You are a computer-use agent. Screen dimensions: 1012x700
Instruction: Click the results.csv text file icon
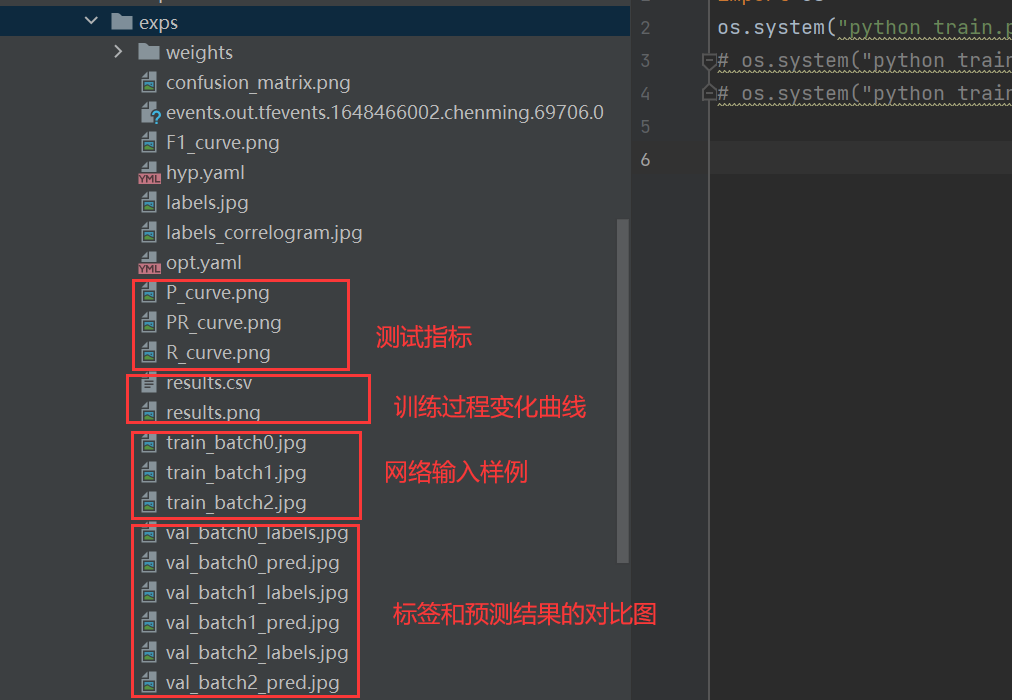point(149,383)
